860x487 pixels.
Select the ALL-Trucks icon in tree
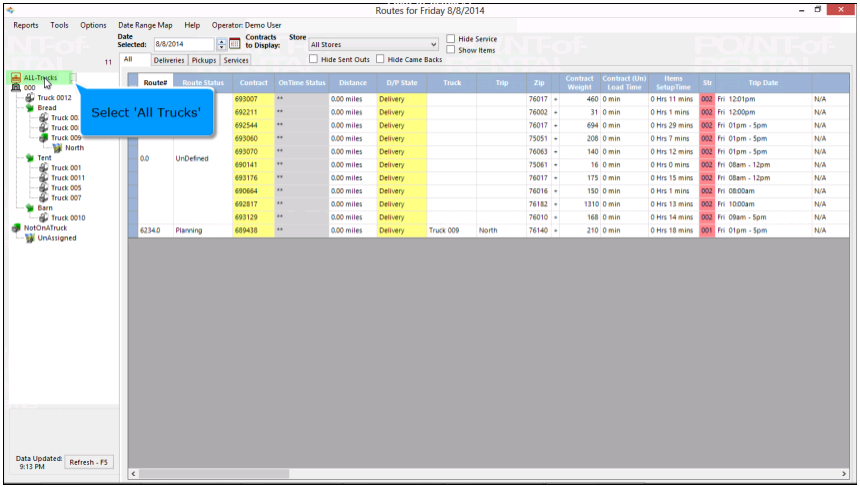pos(16,77)
